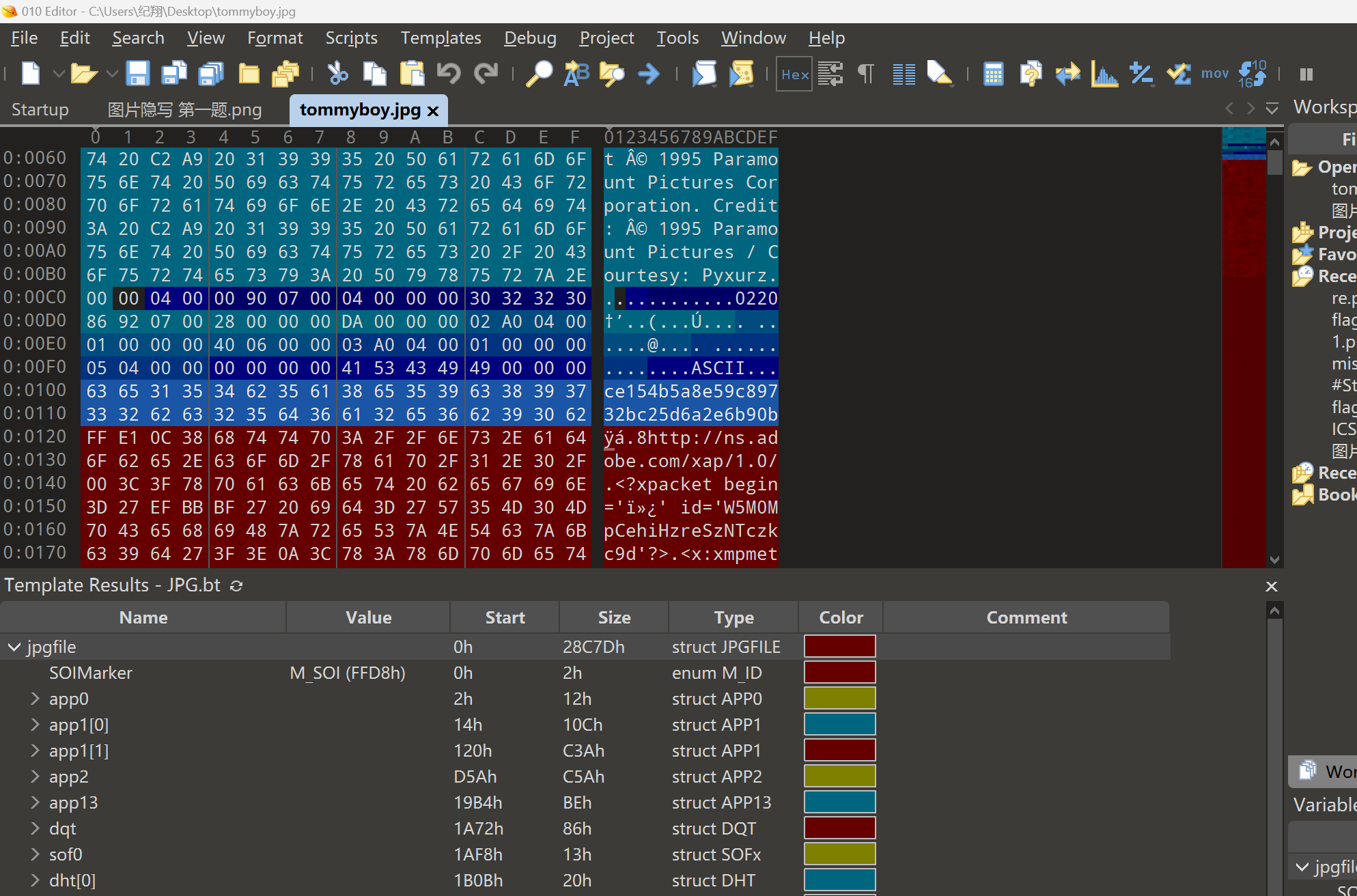Click the color swatch for app1[0] row

click(840, 725)
